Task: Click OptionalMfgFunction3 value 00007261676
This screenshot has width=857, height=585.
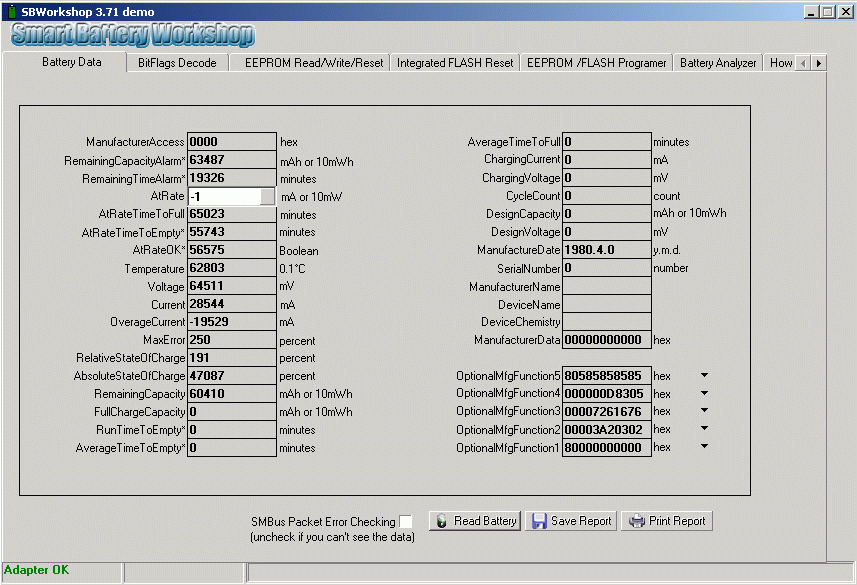Action: 607,412
